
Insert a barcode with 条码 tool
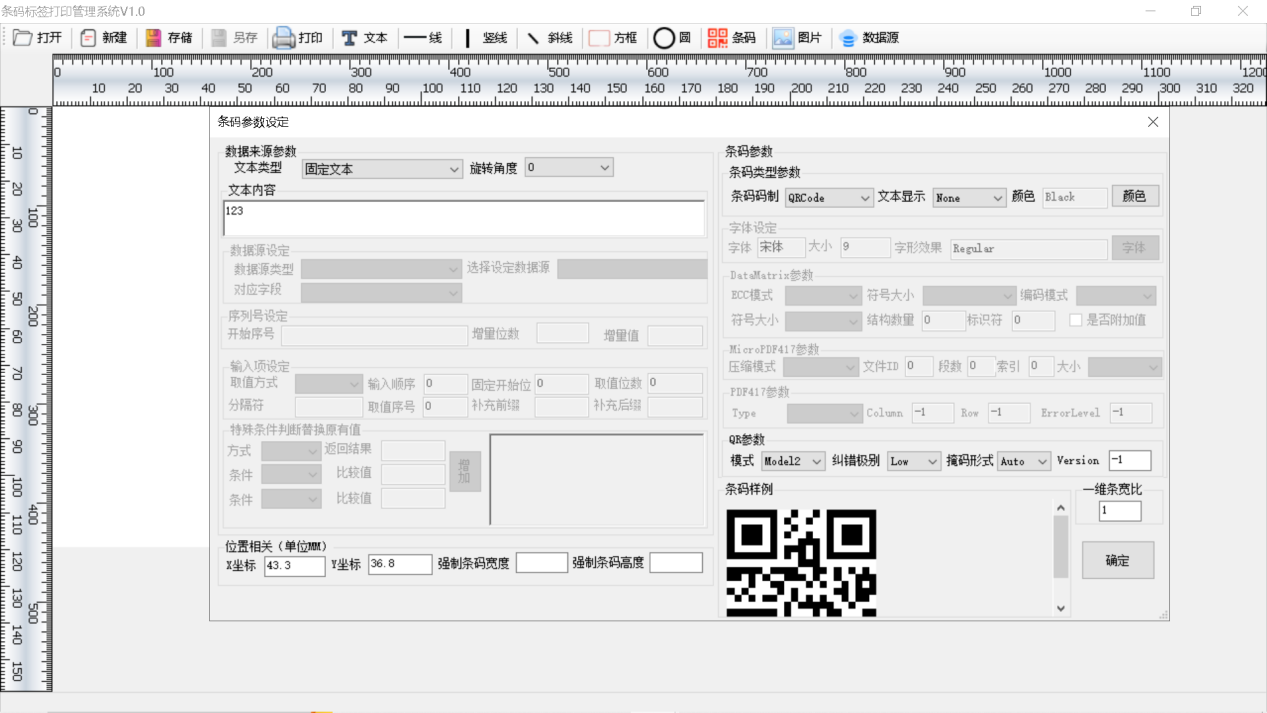(x=732, y=38)
